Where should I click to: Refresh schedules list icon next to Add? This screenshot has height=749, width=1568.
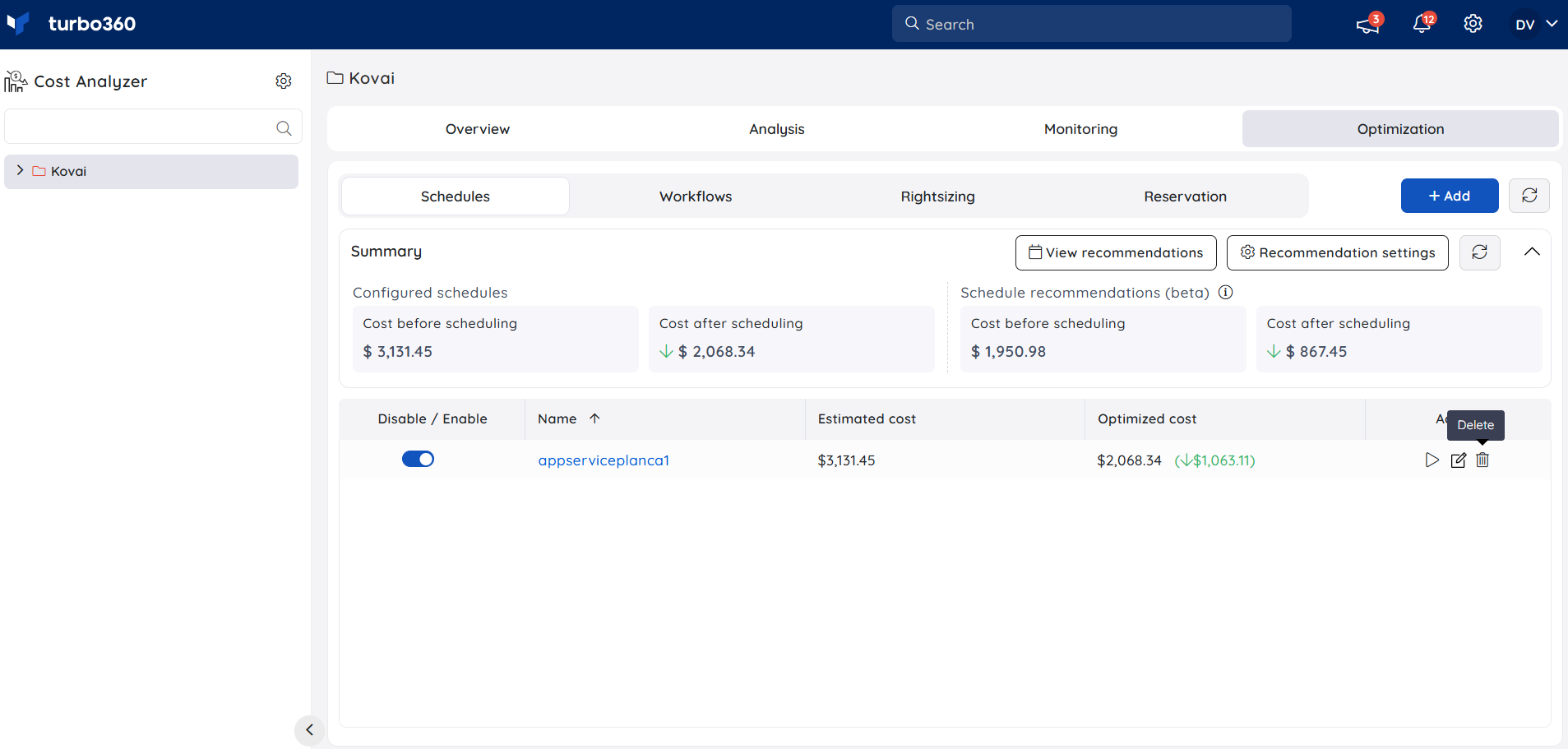(x=1529, y=196)
